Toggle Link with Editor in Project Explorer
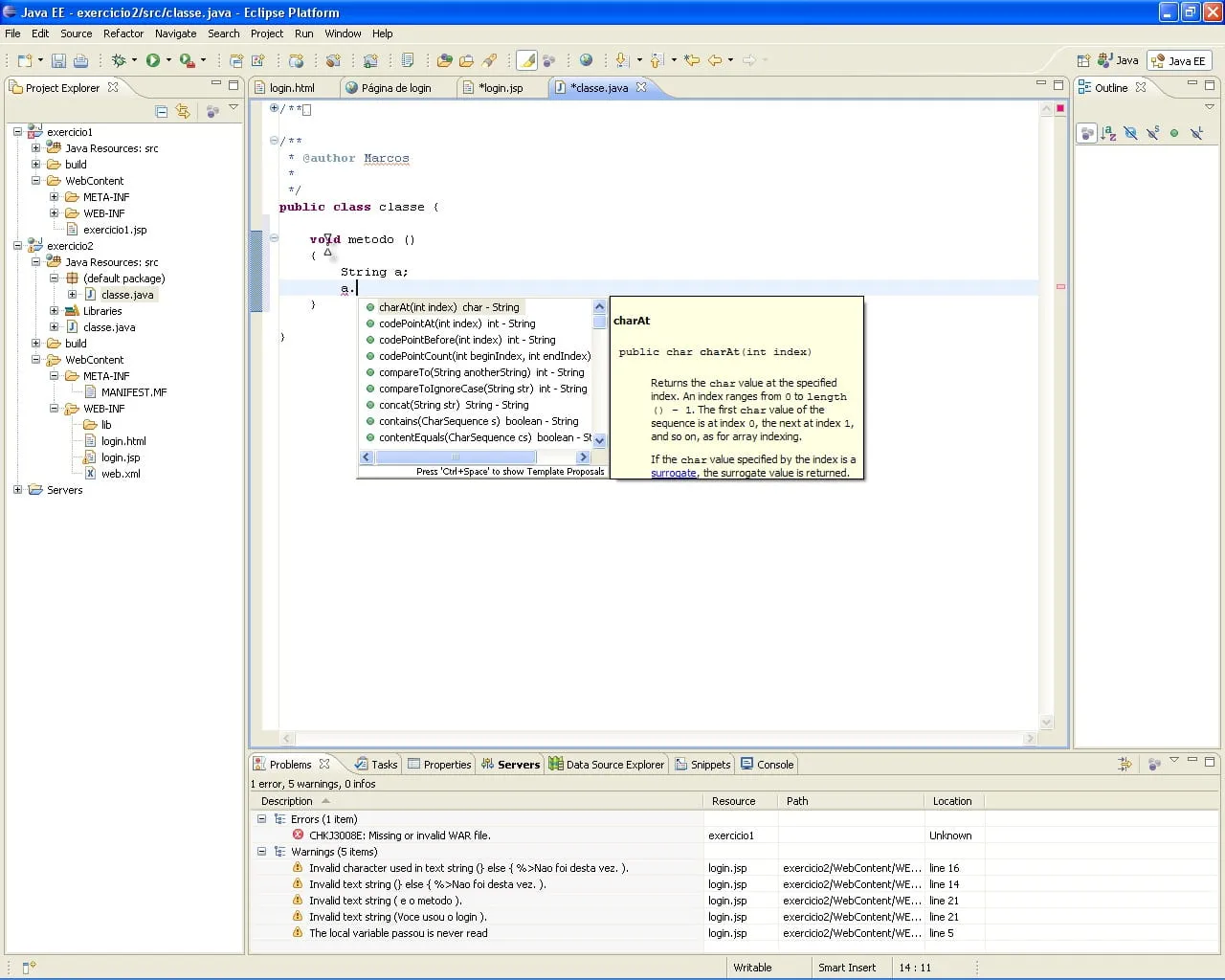 coord(183,112)
